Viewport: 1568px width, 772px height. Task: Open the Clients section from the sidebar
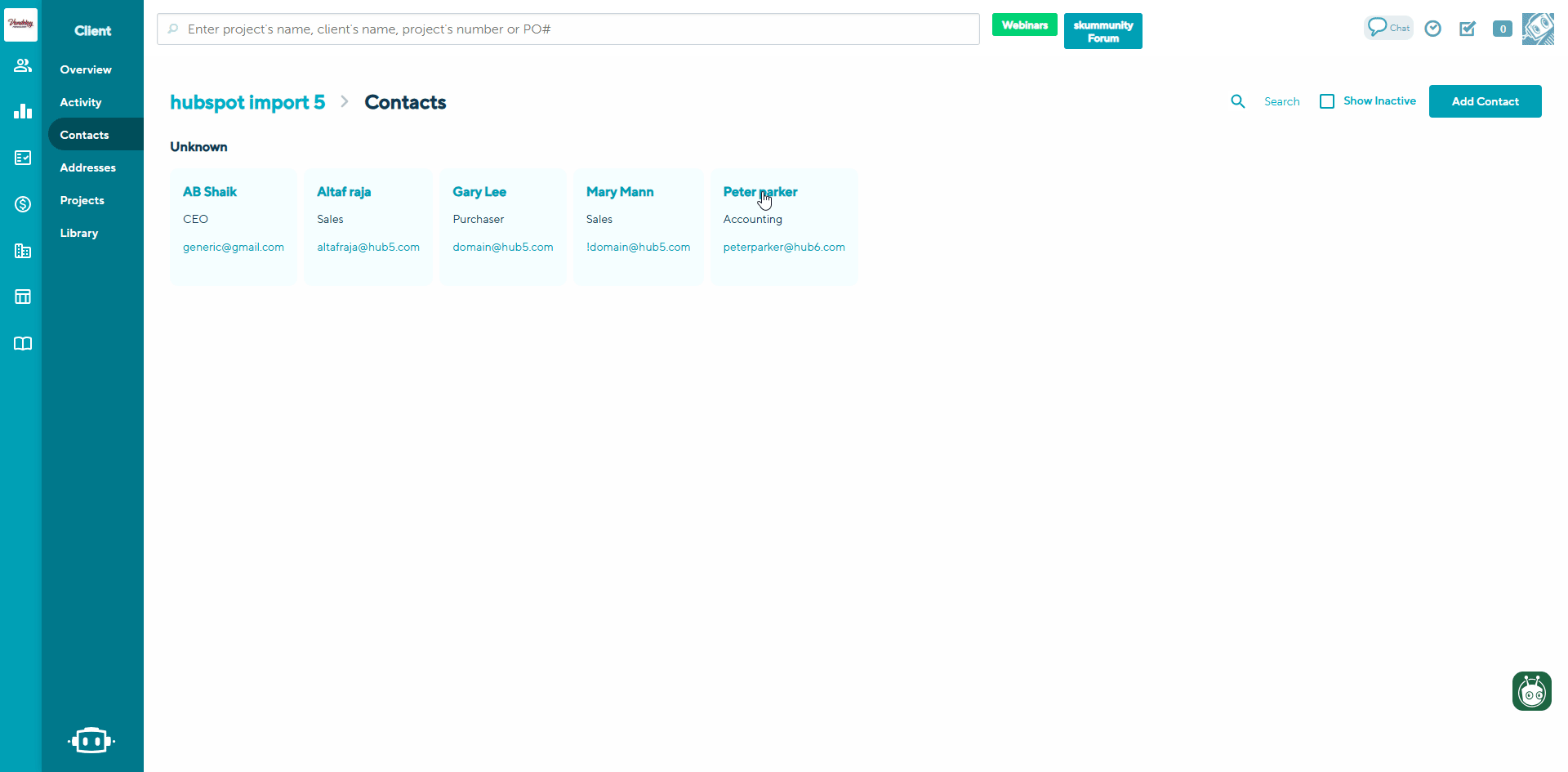[22, 65]
